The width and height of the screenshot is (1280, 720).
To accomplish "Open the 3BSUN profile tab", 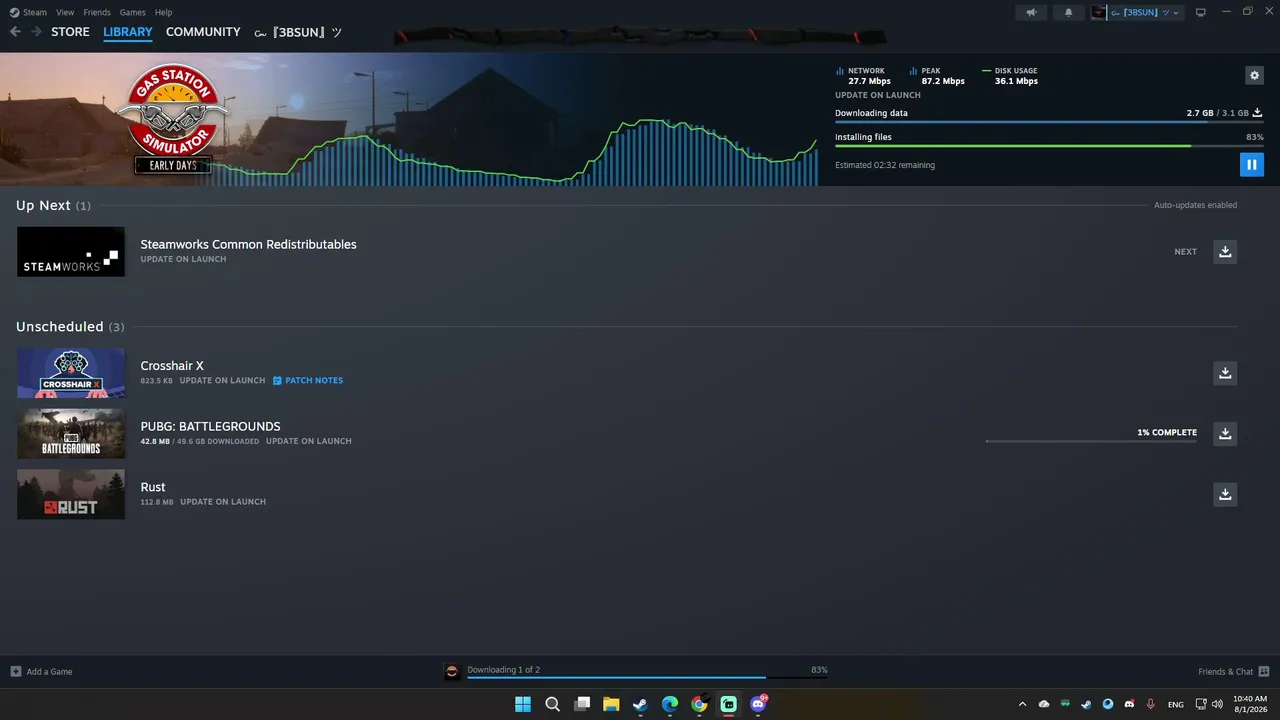I will pyautogui.click(x=298, y=32).
